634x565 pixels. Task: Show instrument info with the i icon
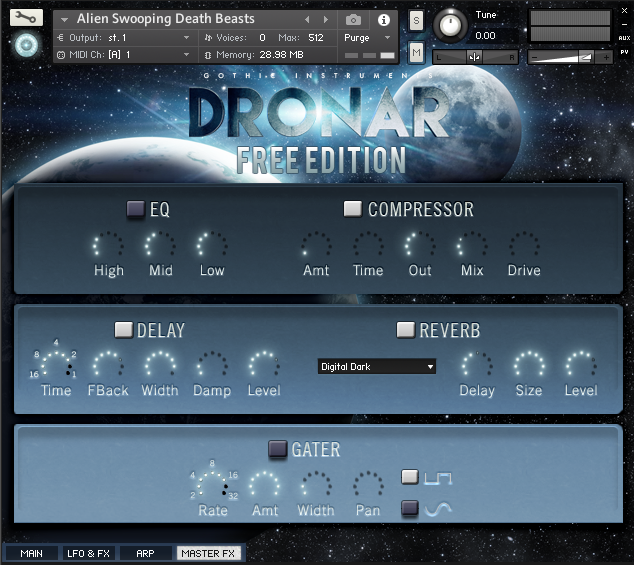384,19
